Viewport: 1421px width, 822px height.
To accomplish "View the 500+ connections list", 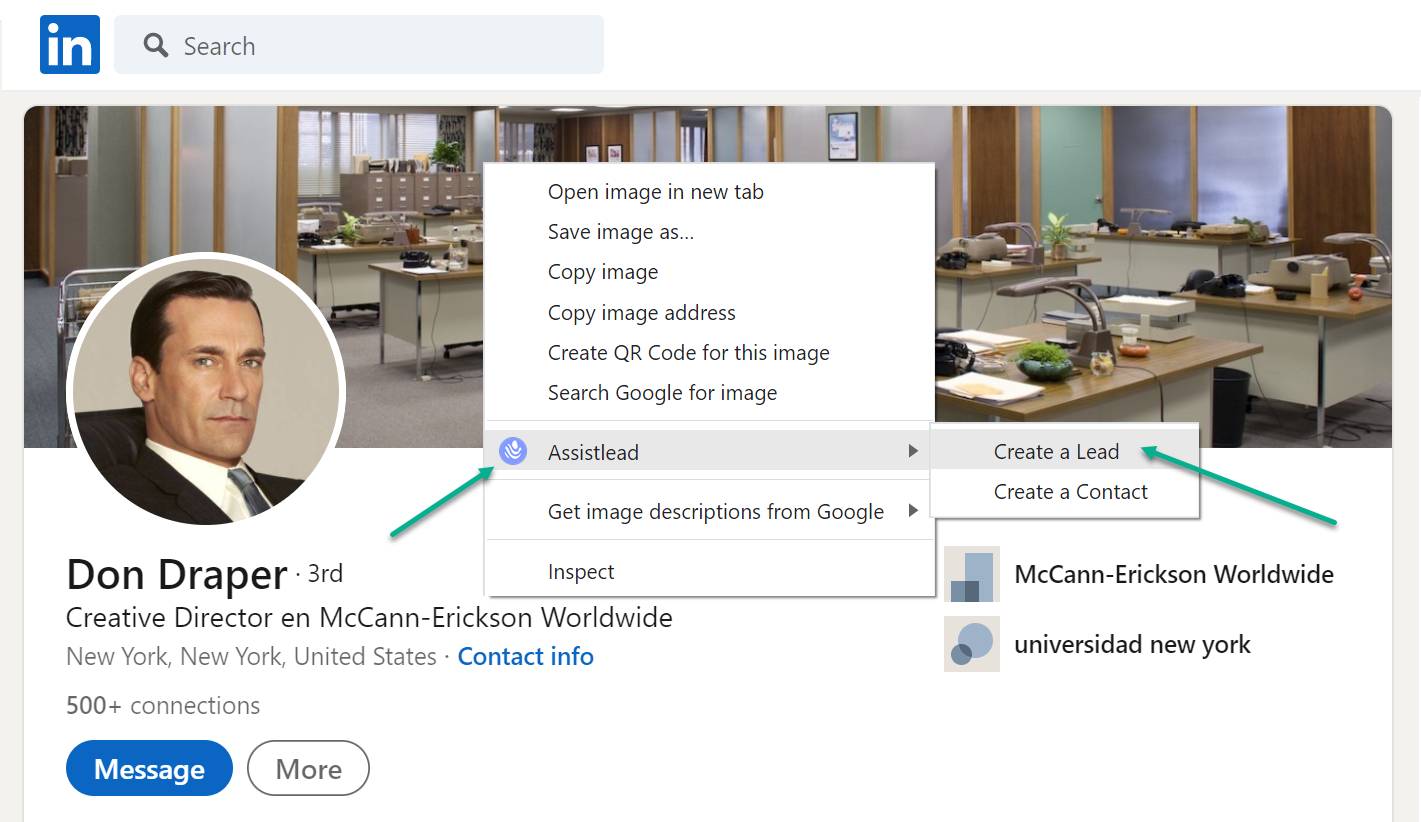I will tap(163, 706).
